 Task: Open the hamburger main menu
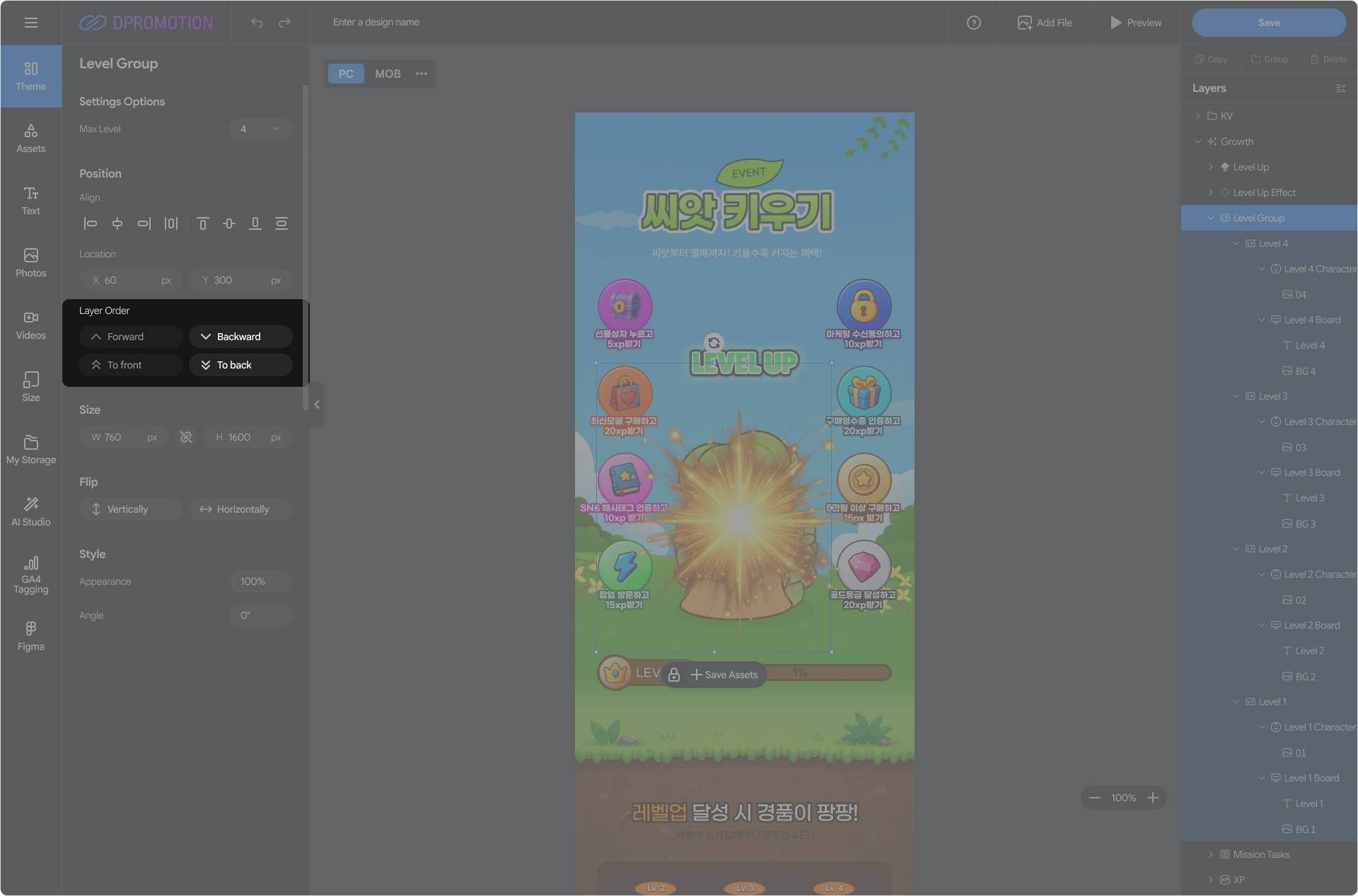point(31,23)
